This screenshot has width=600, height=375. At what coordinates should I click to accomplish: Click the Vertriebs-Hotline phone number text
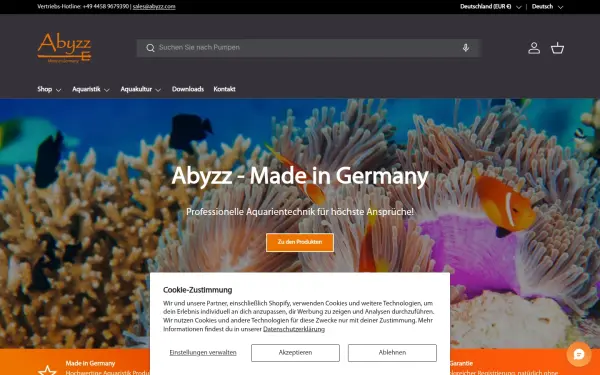83,7
